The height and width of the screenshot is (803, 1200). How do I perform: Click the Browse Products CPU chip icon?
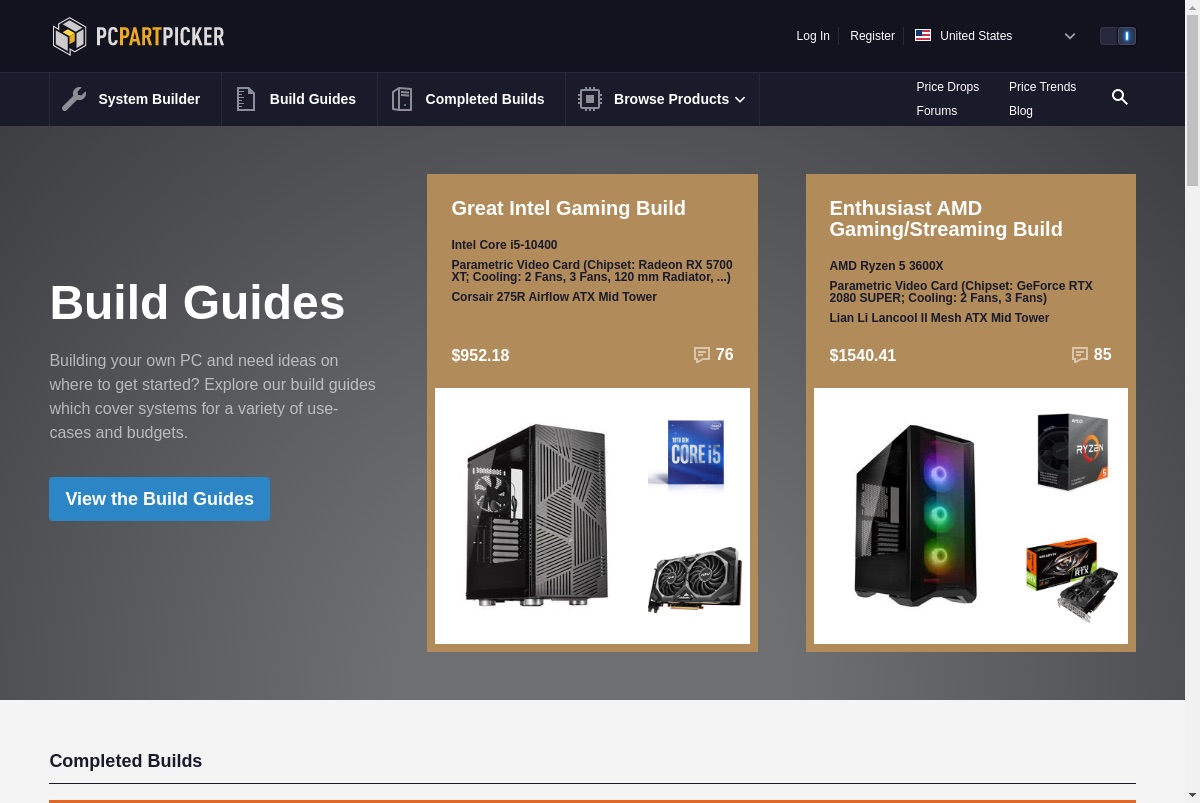pyautogui.click(x=590, y=99)
